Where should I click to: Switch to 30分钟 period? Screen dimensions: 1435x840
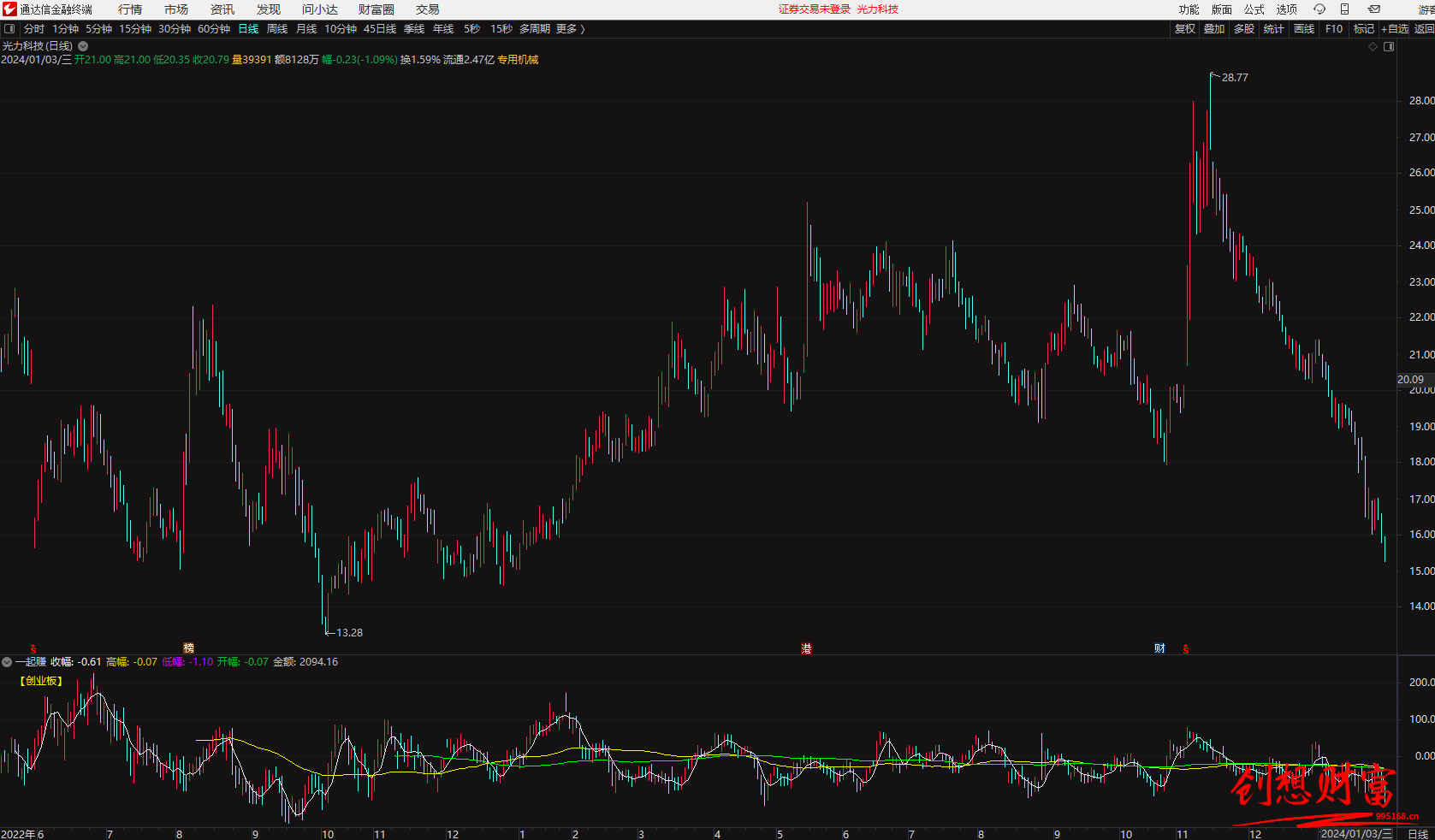pos(175,29)
